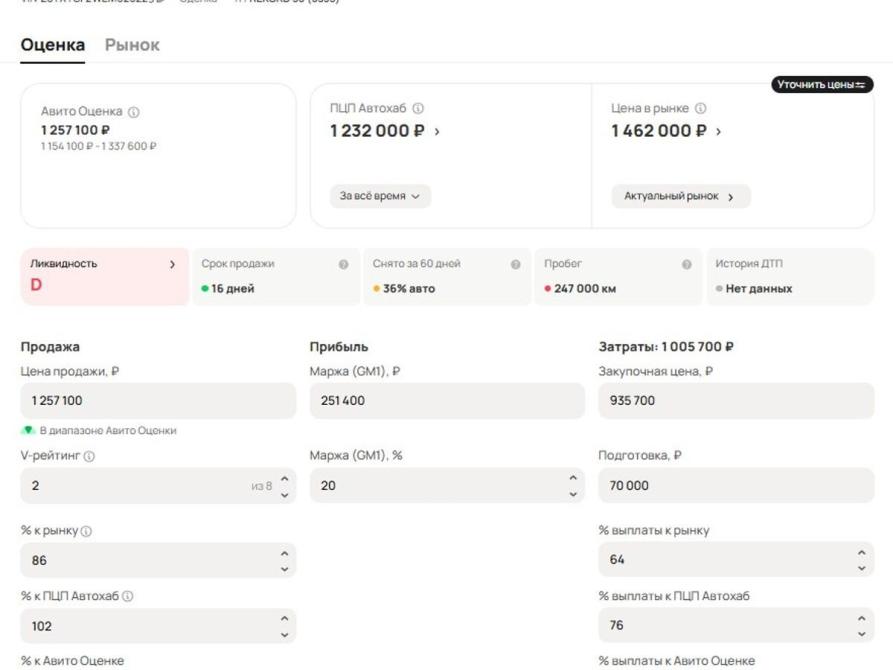Click the Маржа (GM1), ₽ field
The image size is (893, 670).
(447, 401)
